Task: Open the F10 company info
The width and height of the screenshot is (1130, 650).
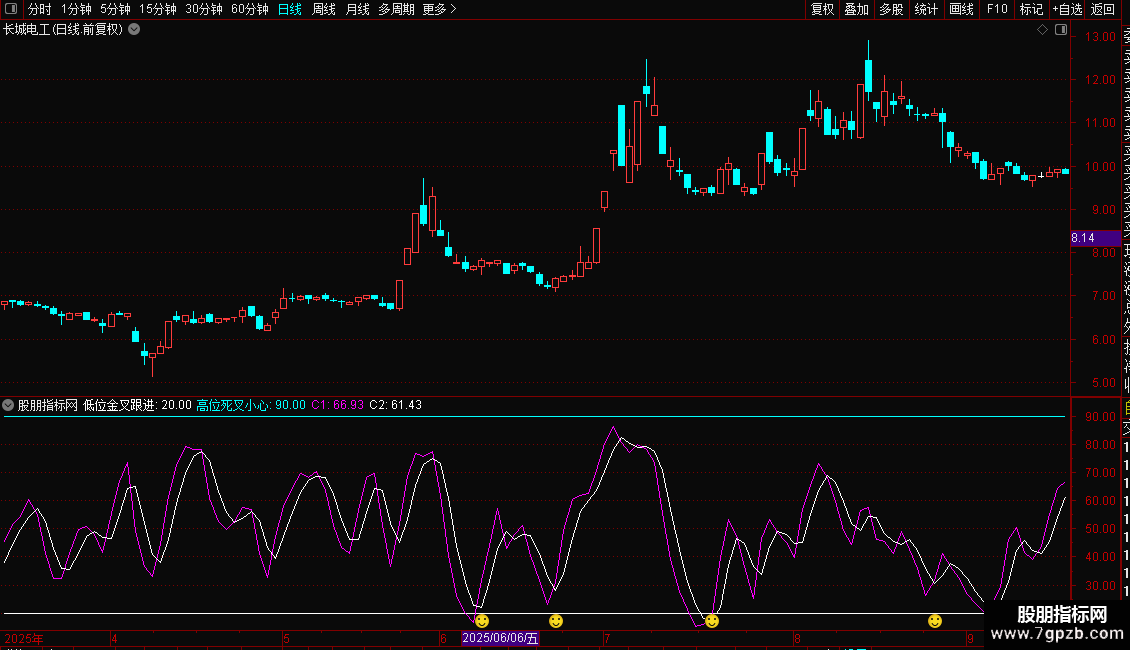Action: click(x=997, y=9)
